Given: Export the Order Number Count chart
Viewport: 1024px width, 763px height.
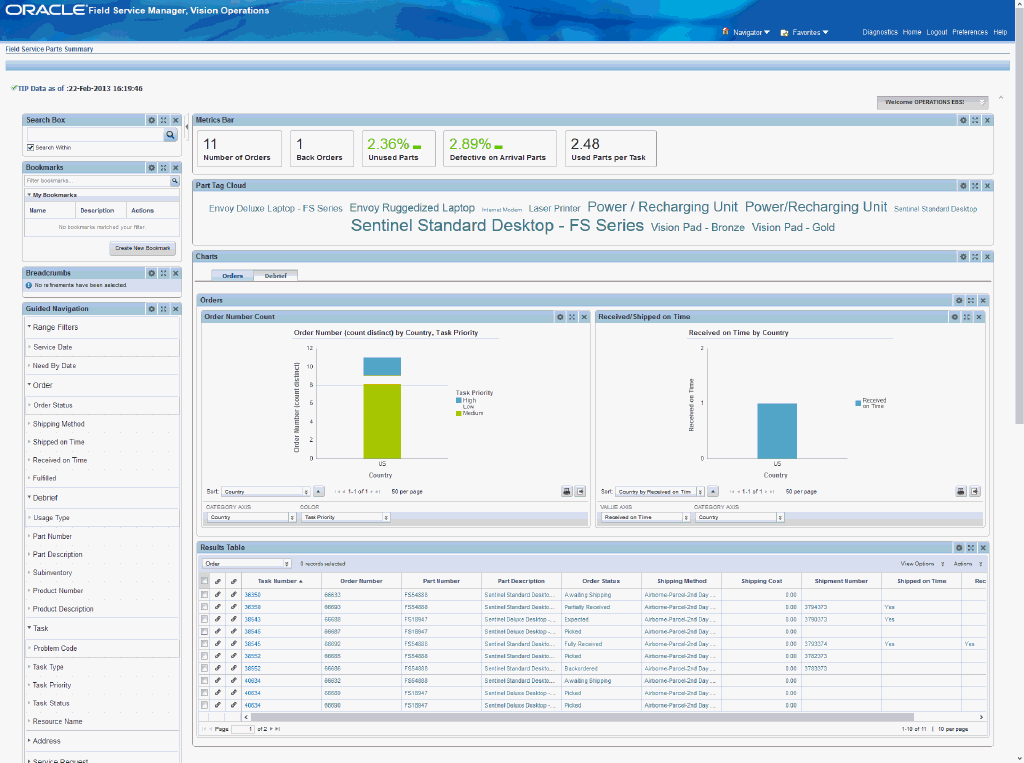Looking at the screenshot, I should tap(580, 491).
